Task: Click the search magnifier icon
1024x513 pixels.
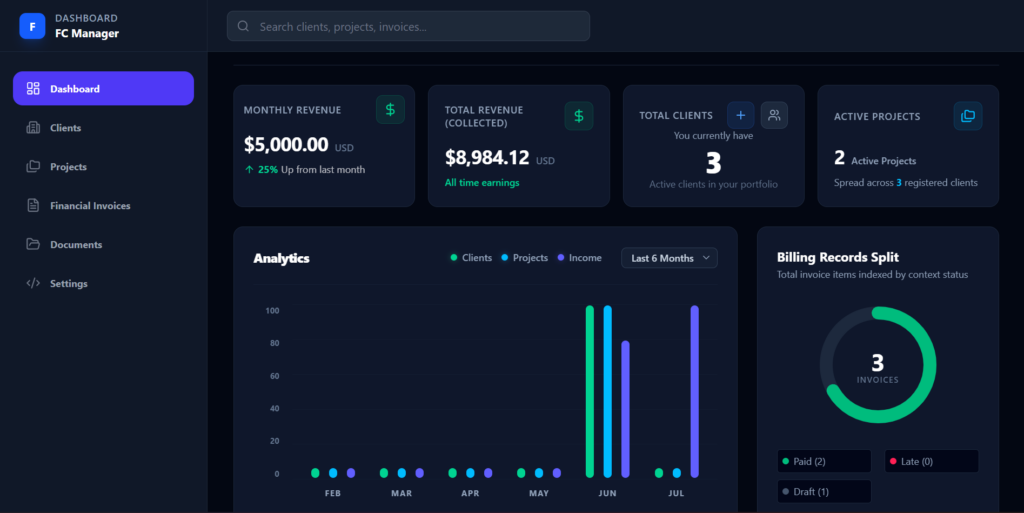Action: [x=243, y=26]
